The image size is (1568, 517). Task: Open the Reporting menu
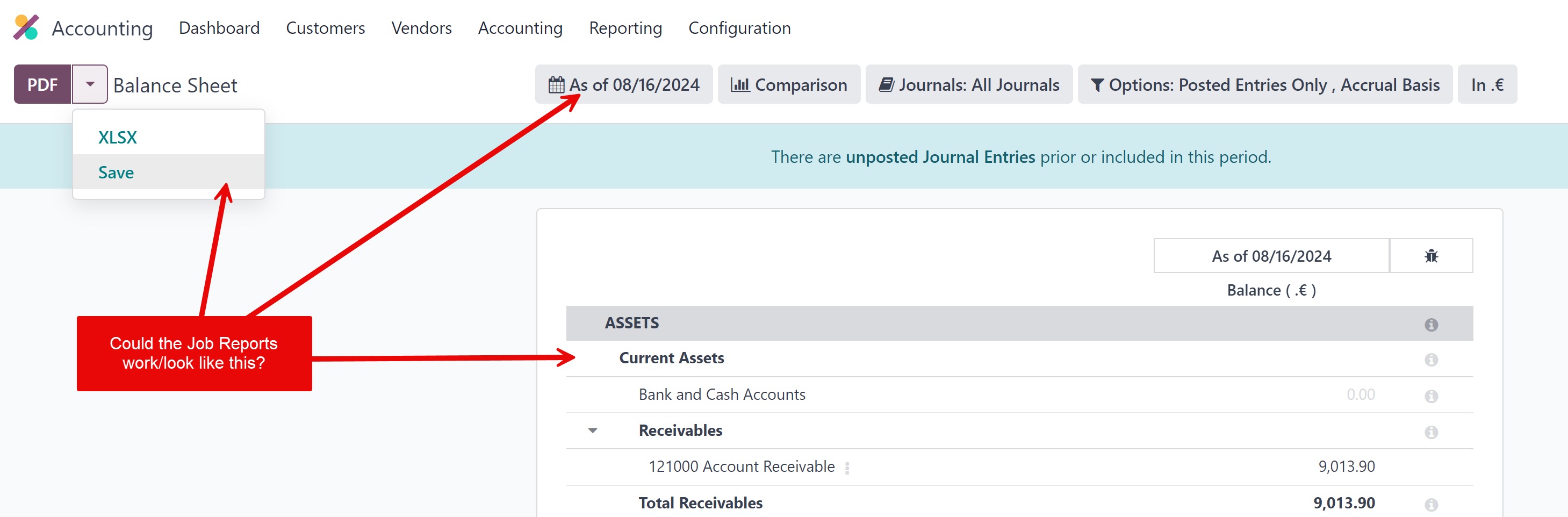point(625,28)
